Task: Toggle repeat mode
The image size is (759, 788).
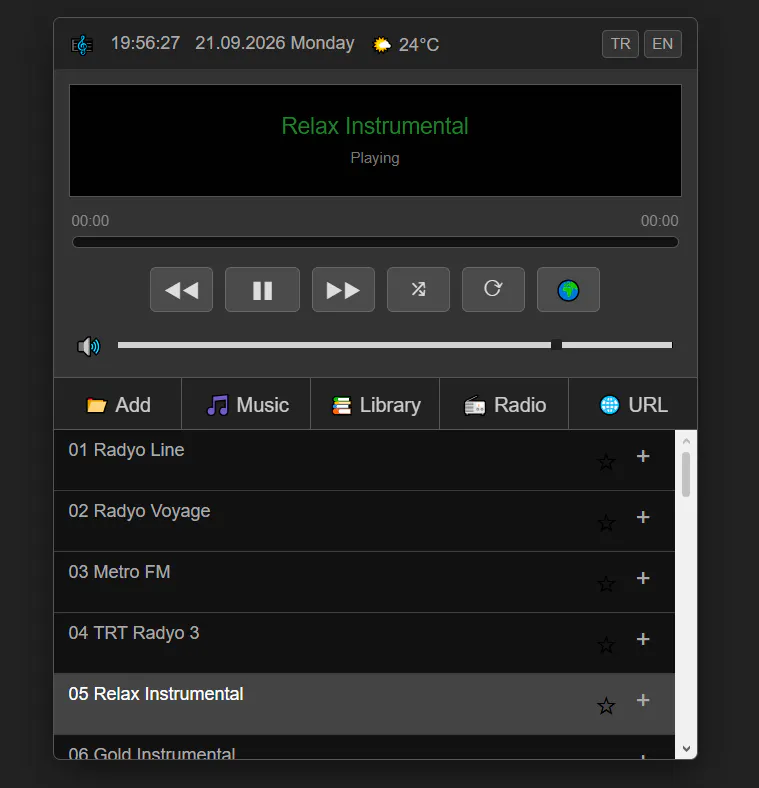Action: 493,289
